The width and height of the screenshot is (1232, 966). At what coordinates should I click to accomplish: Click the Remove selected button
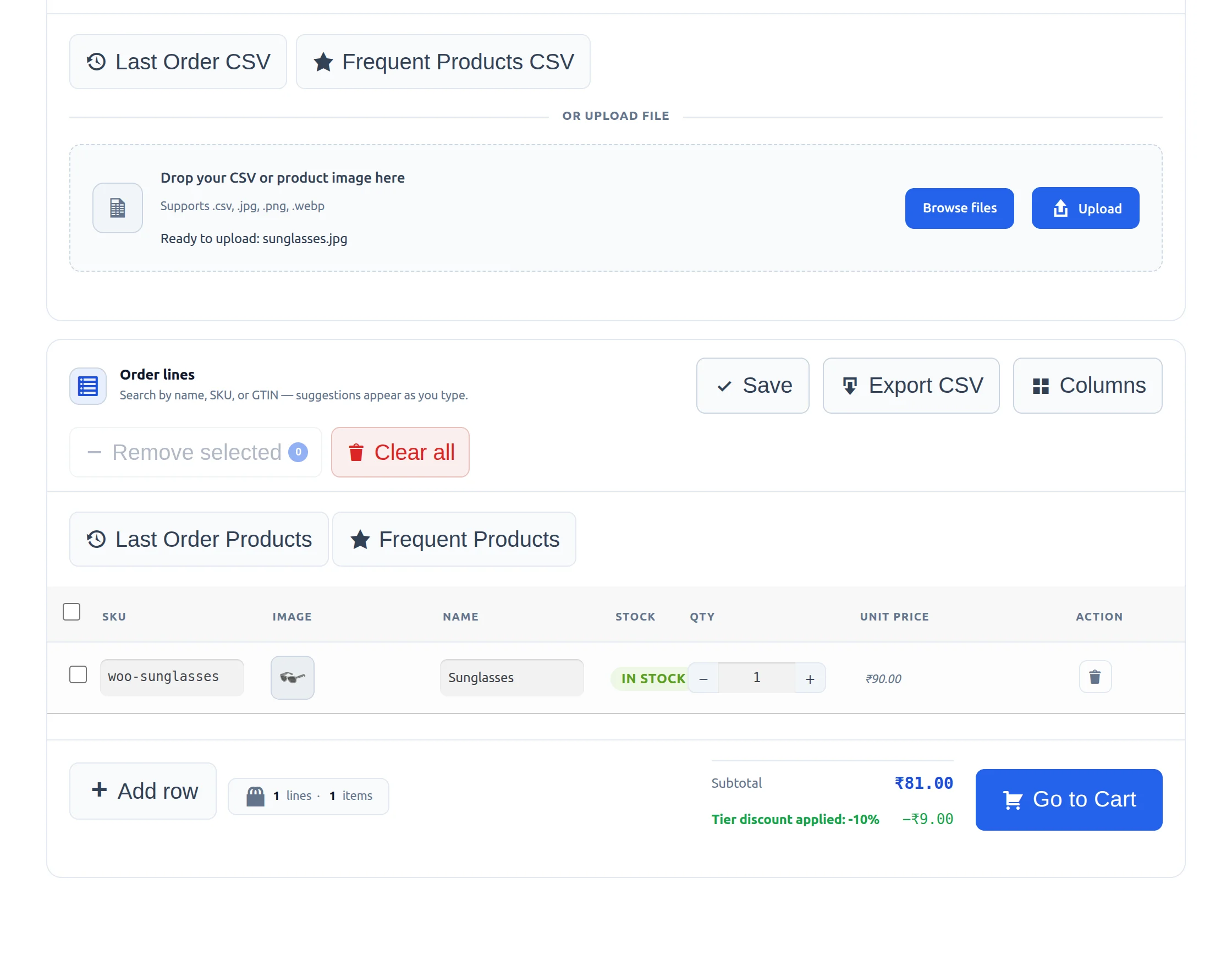point(196,452)
